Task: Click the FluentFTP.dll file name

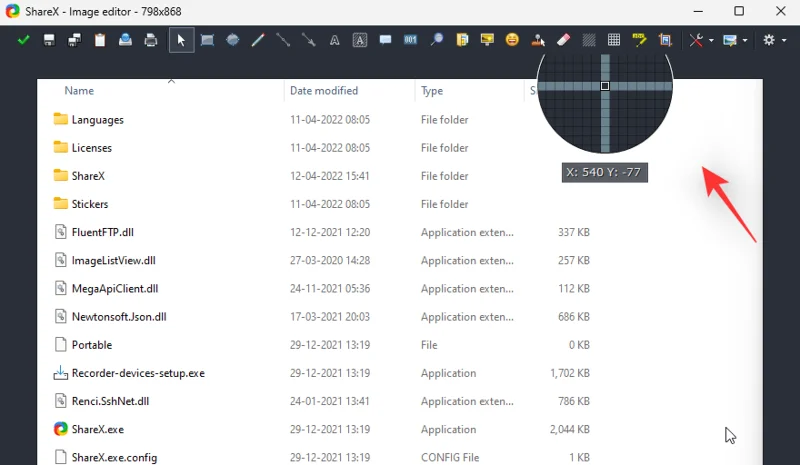Action: click(103, 232)
